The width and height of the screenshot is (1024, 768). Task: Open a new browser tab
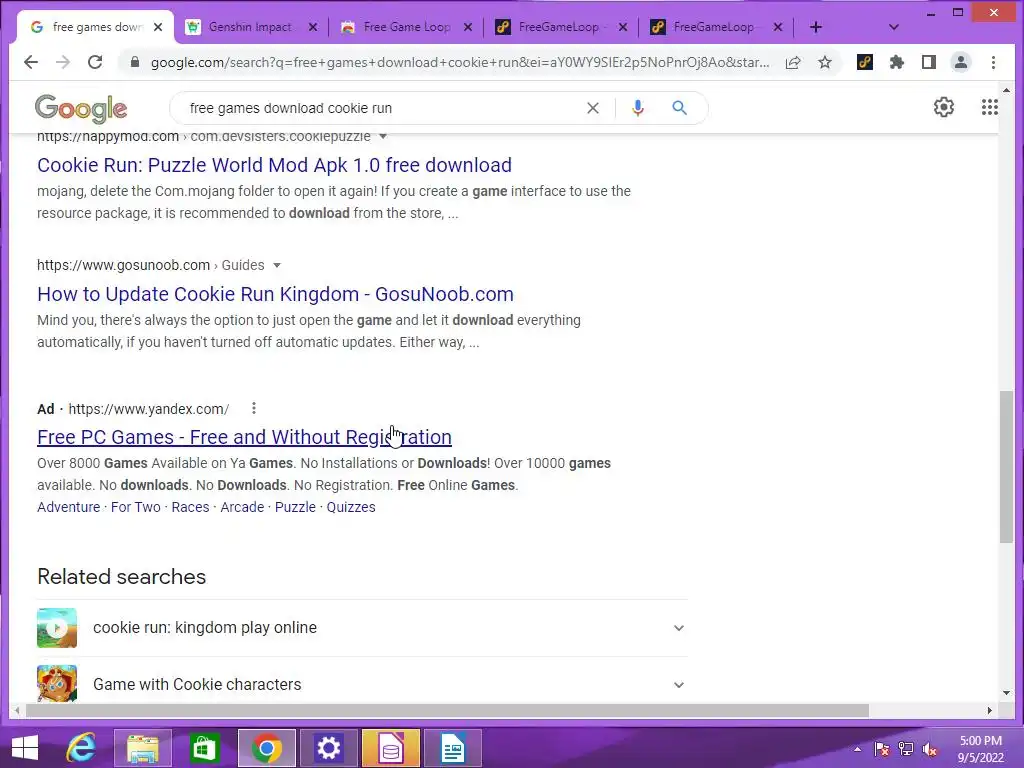pos(816,27)
